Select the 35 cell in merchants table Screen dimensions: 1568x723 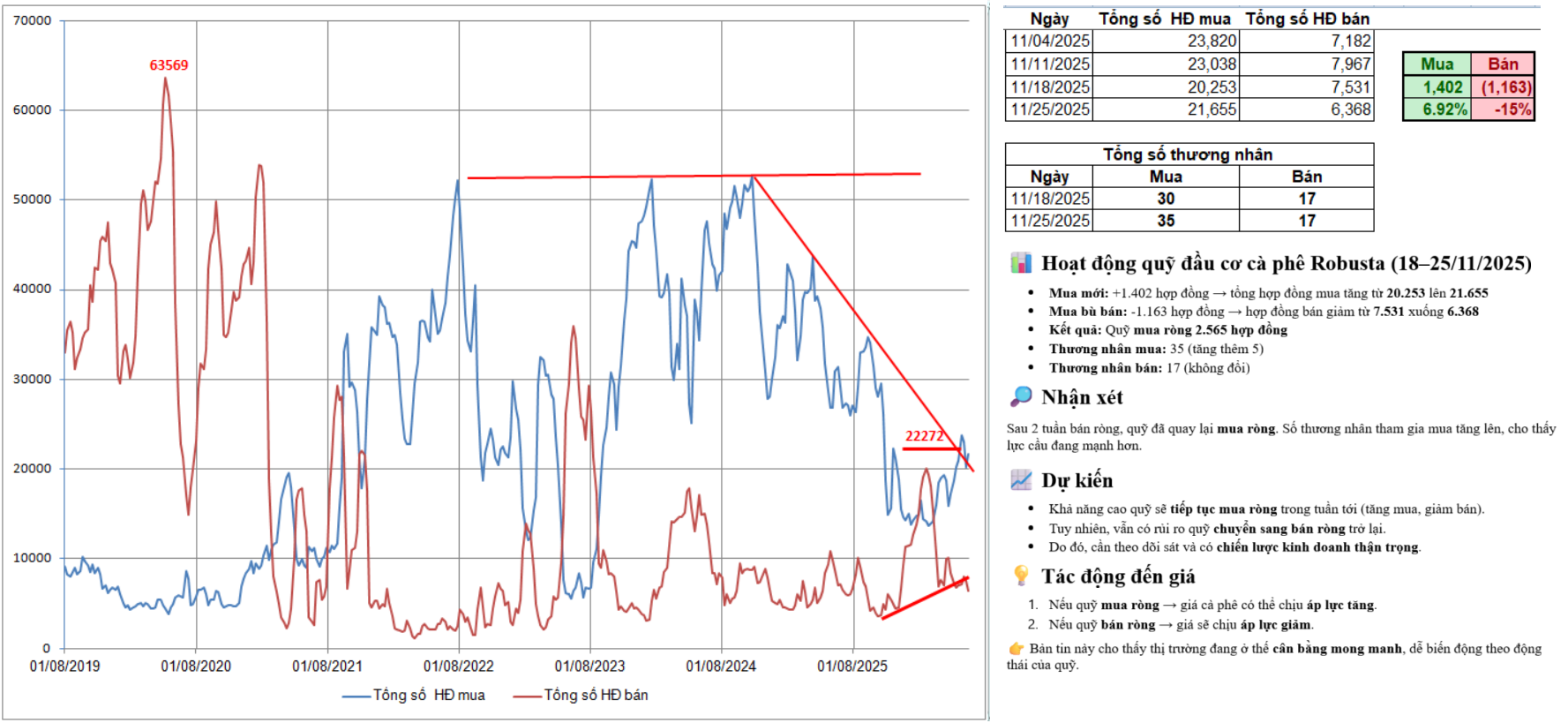tap(1166, 221)
